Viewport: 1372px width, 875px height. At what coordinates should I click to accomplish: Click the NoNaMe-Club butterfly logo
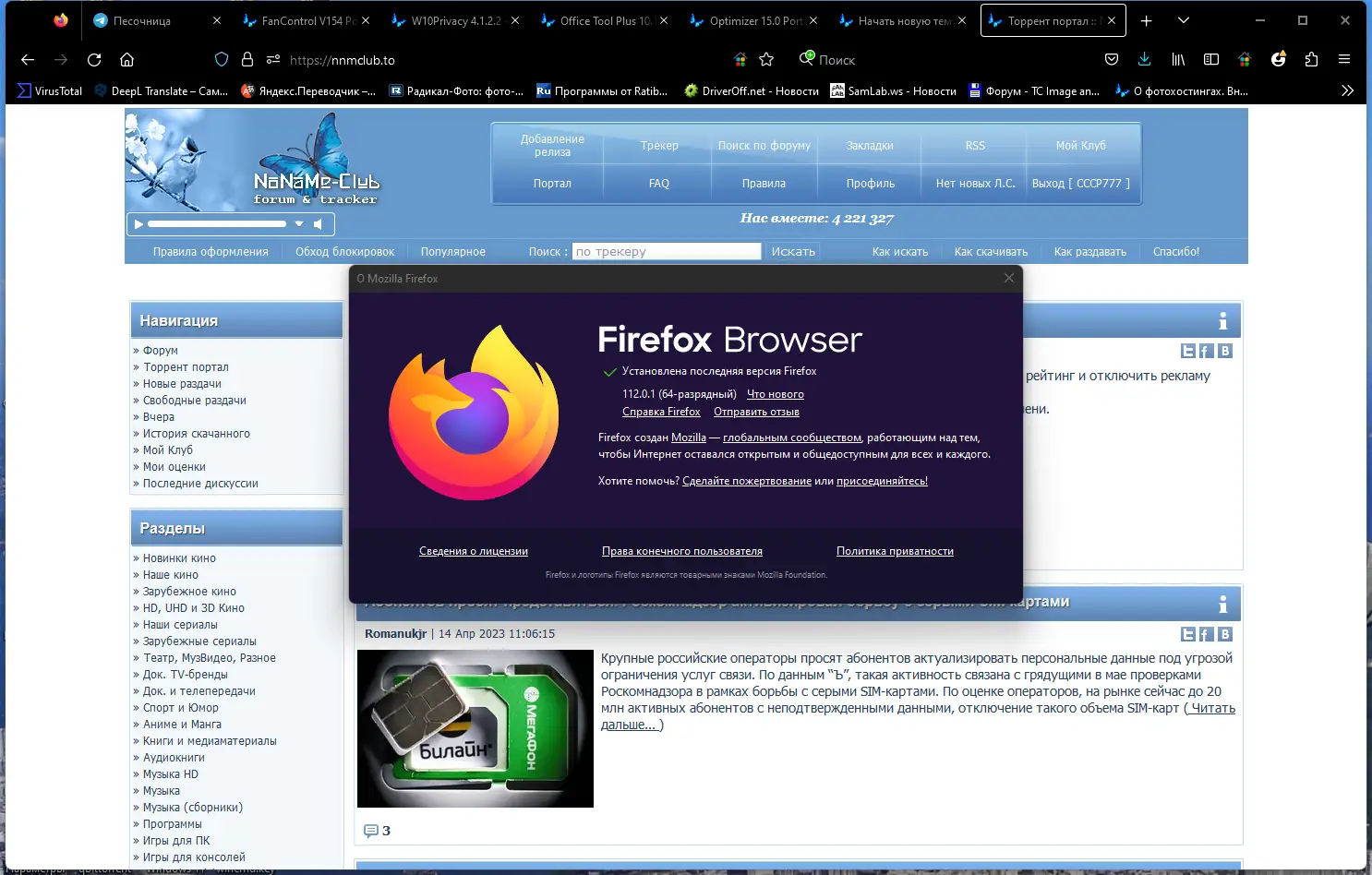click(316, 159)
